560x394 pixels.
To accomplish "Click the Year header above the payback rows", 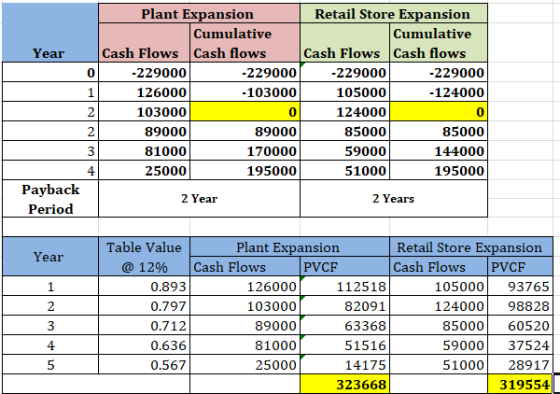I will coord(50,33).
